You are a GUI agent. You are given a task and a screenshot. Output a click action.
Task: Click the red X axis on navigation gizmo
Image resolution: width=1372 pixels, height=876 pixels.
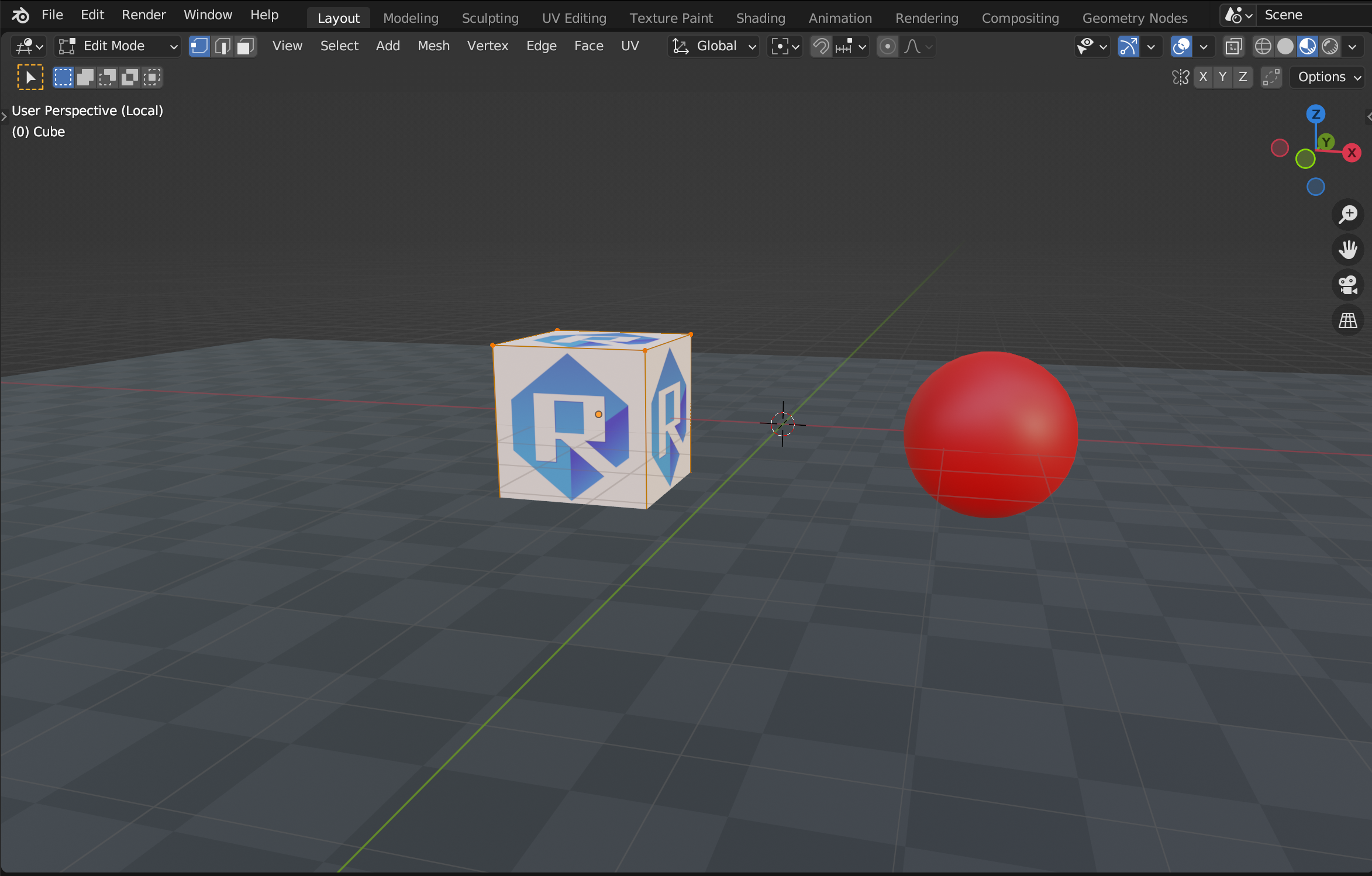(1352, 153)
